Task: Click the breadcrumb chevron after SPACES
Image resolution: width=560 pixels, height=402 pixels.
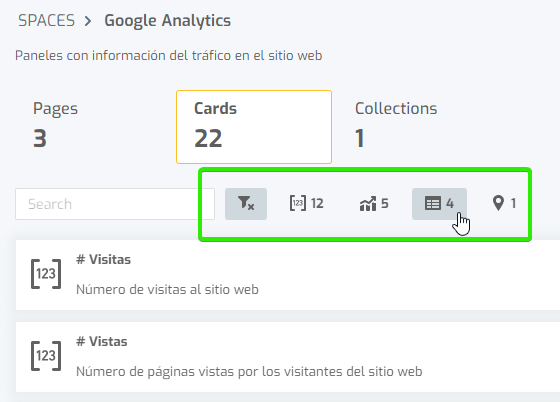Action: [88, 21]
